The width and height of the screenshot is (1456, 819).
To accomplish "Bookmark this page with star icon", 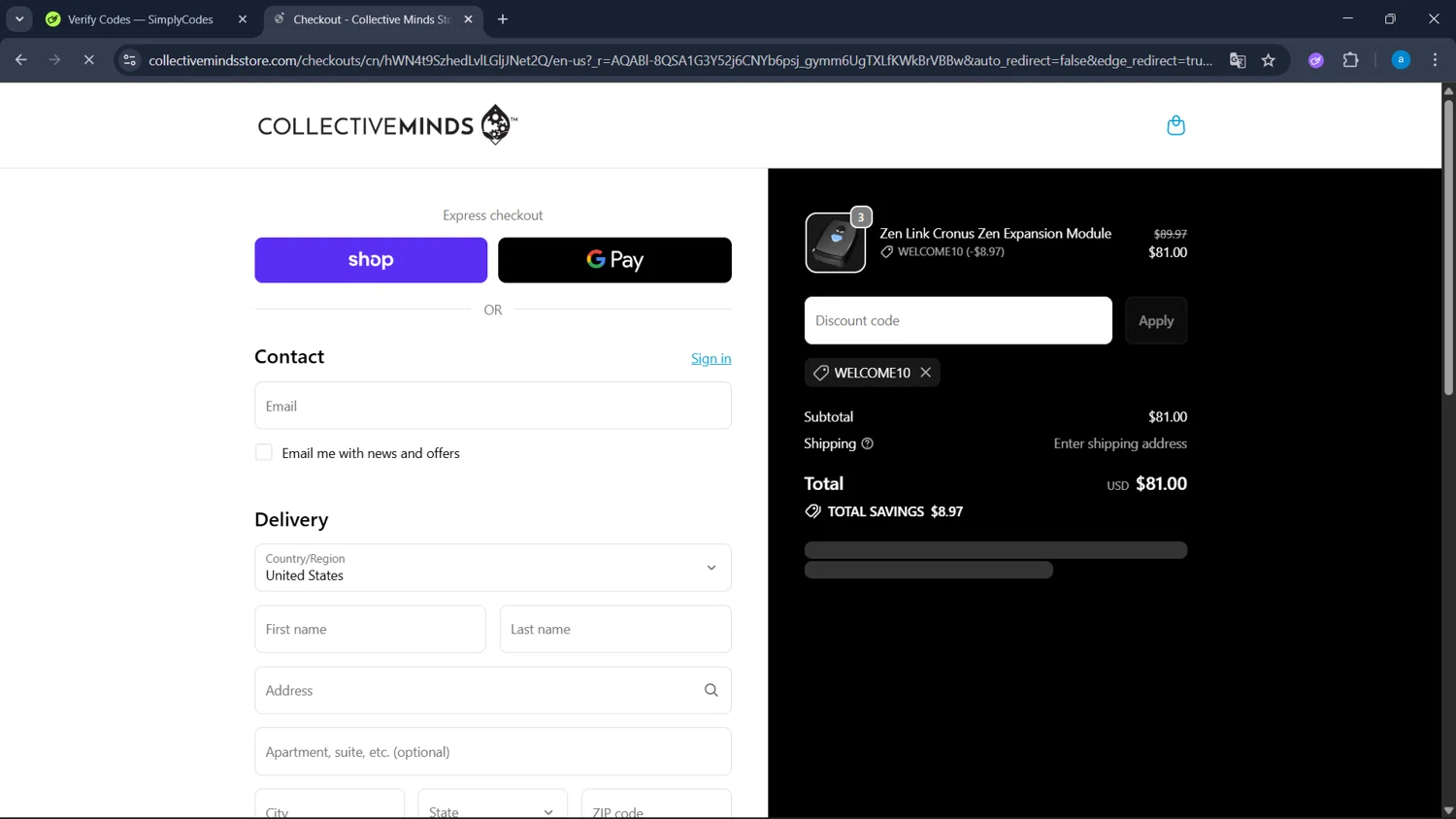I will [x=1268, y=60].
